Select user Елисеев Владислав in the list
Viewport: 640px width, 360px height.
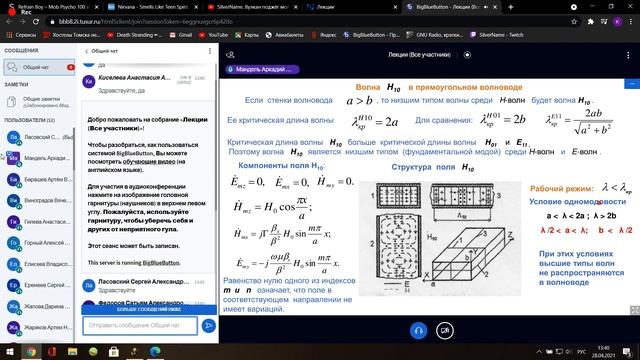point(39,264)
